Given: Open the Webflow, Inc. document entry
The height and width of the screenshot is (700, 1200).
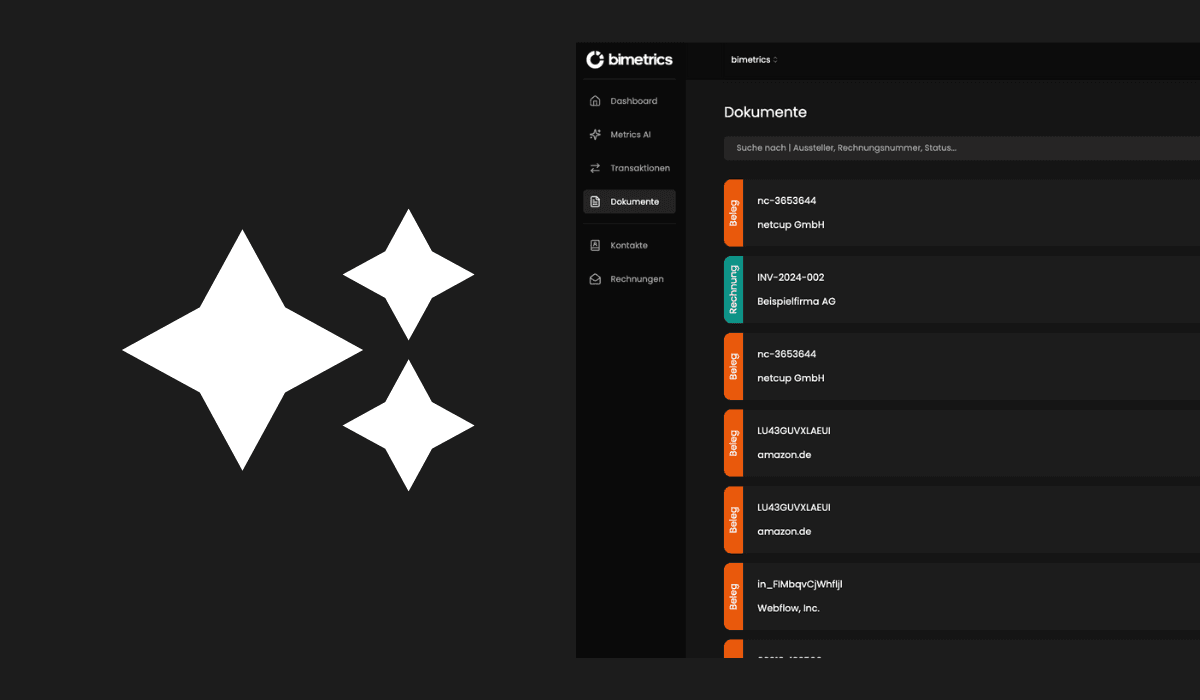Looking at the screenshot, I should pos(788,608).
